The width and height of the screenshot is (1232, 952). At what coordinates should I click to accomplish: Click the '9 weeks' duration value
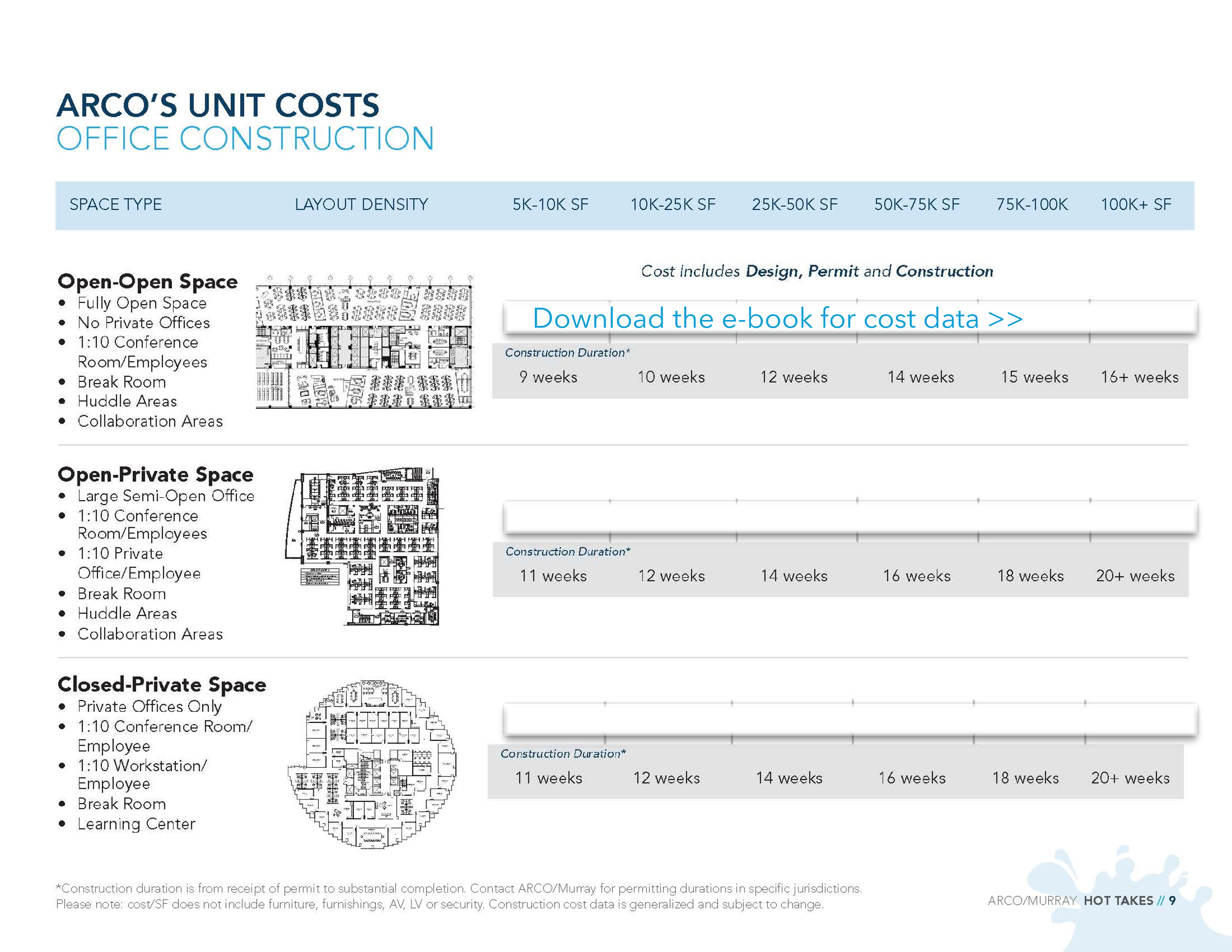click(548, 377)
